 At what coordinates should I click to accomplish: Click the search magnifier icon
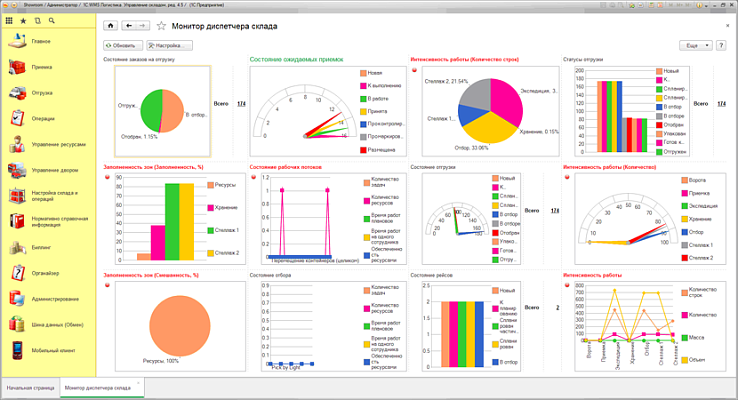51,20
